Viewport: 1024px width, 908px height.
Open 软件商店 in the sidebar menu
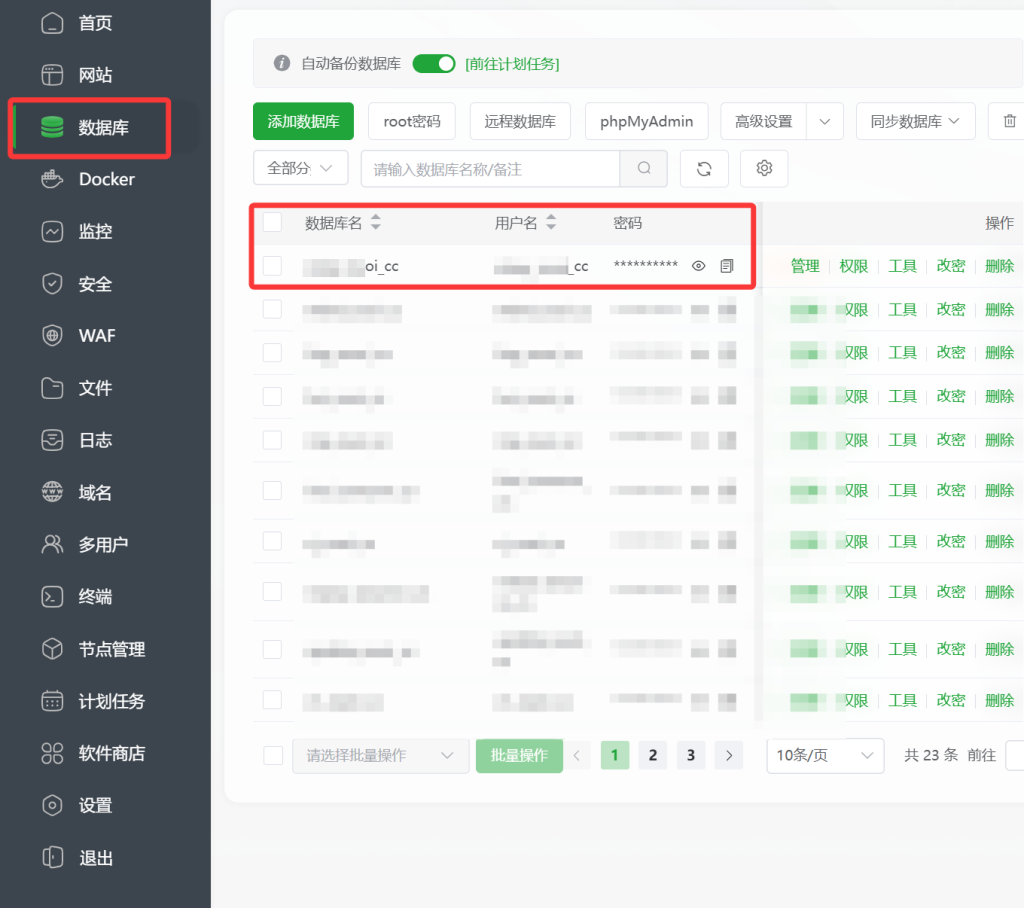[111, 753]
